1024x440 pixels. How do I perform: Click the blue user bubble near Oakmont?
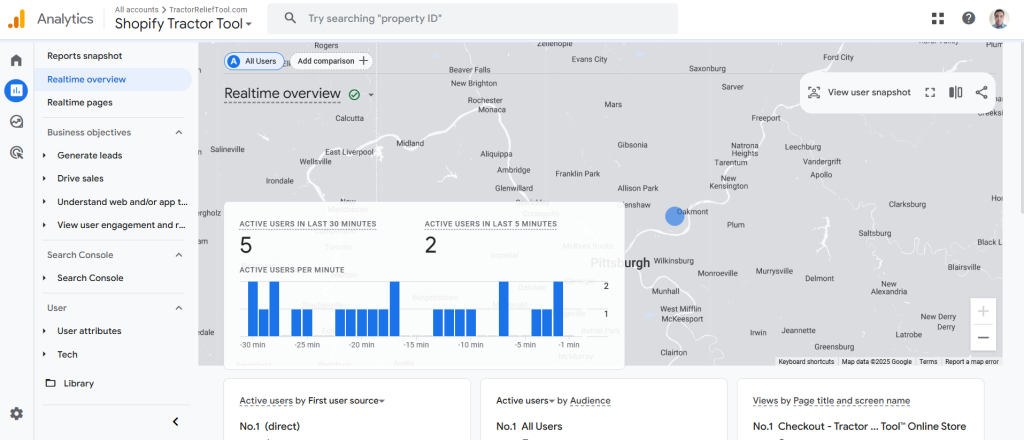[675, 217]
